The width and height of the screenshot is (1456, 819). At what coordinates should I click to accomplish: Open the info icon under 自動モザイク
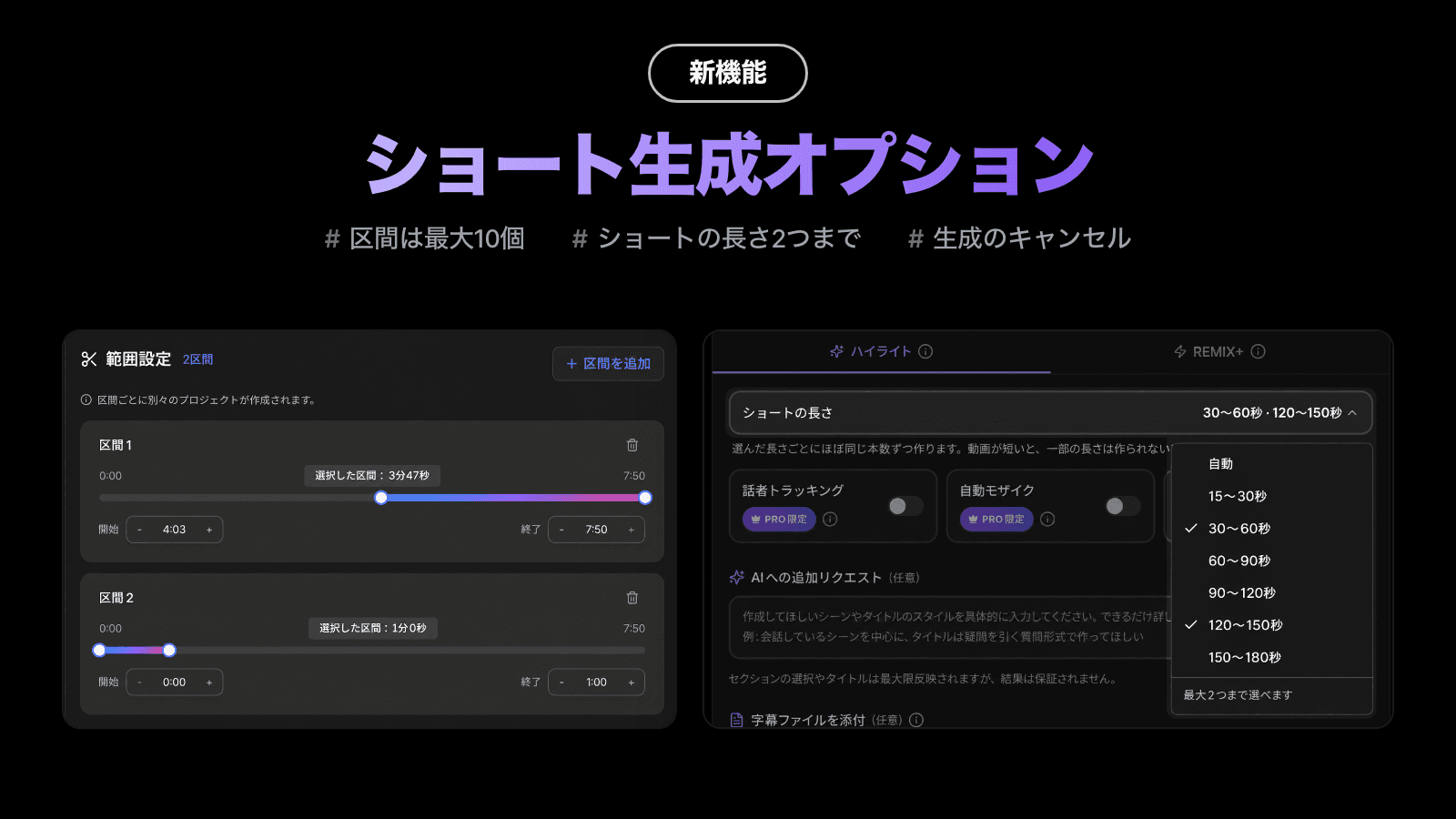(1047, 520)
